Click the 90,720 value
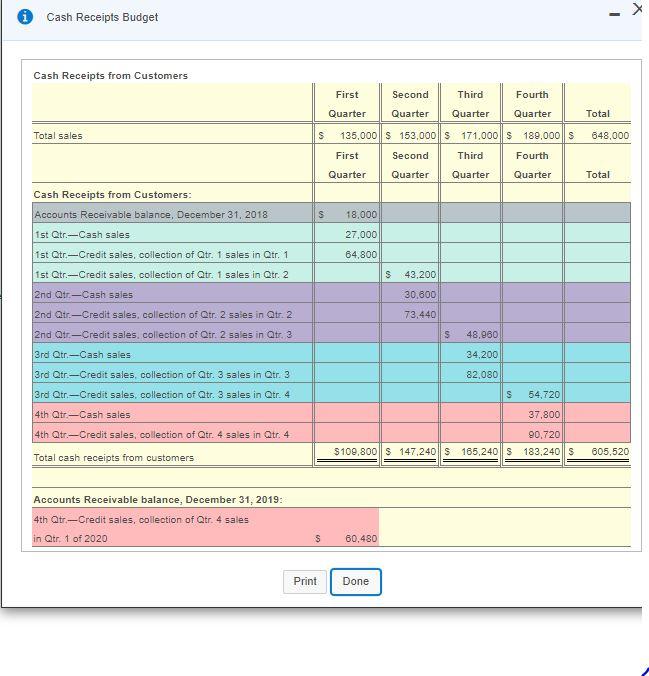Image resolution: width=649 pixels, height=676 pixels. pos(544,434)
